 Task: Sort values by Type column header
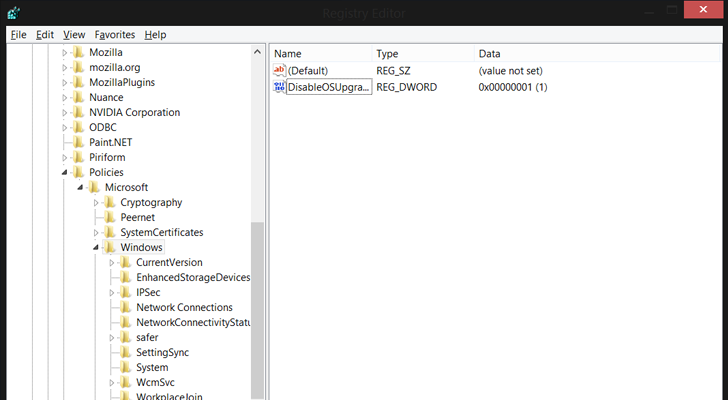(x=423, y=54)
